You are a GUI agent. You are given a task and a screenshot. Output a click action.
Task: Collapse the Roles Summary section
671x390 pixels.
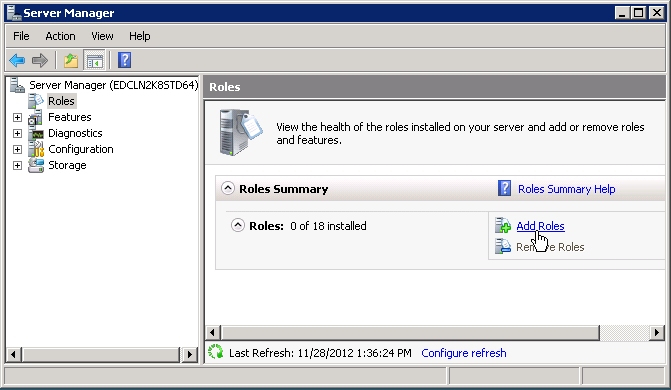tap(228, 188)
